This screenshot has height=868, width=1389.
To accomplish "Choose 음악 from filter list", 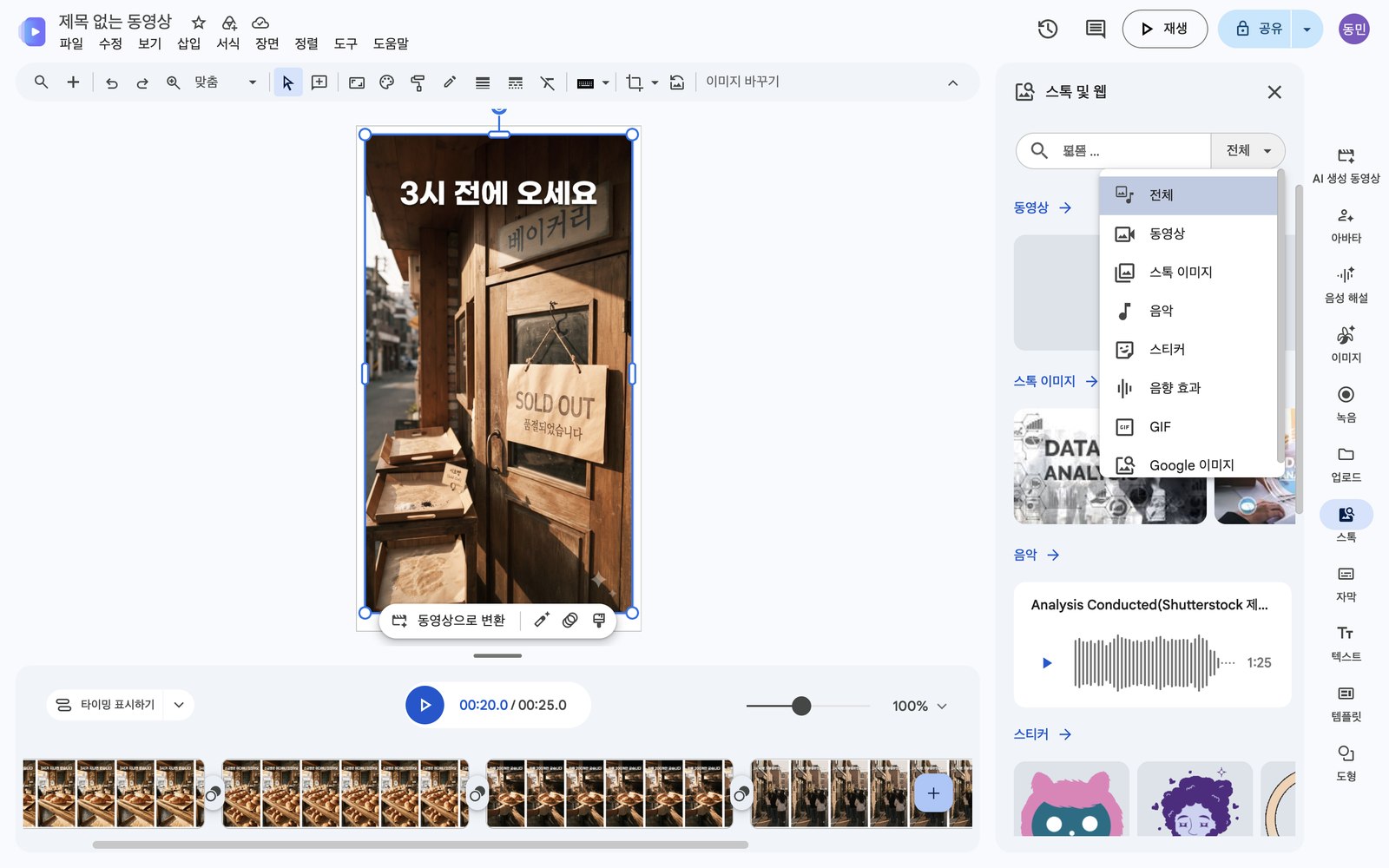I will tap(1188, 311).
